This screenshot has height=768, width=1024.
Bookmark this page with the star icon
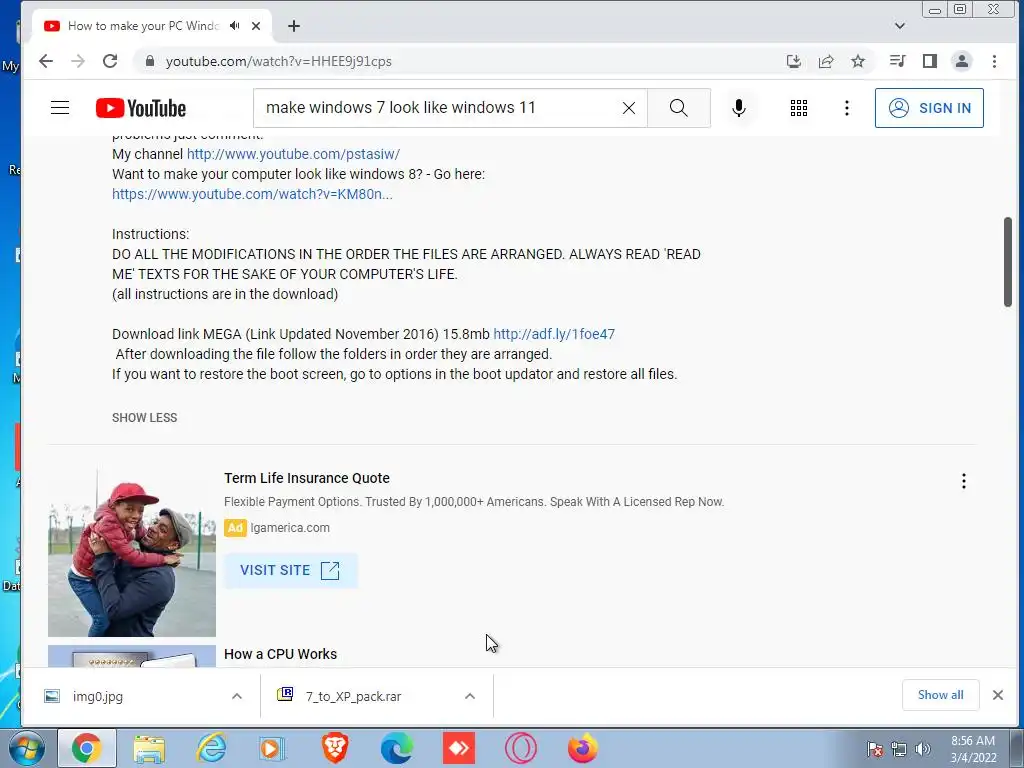tap(858, 61)
